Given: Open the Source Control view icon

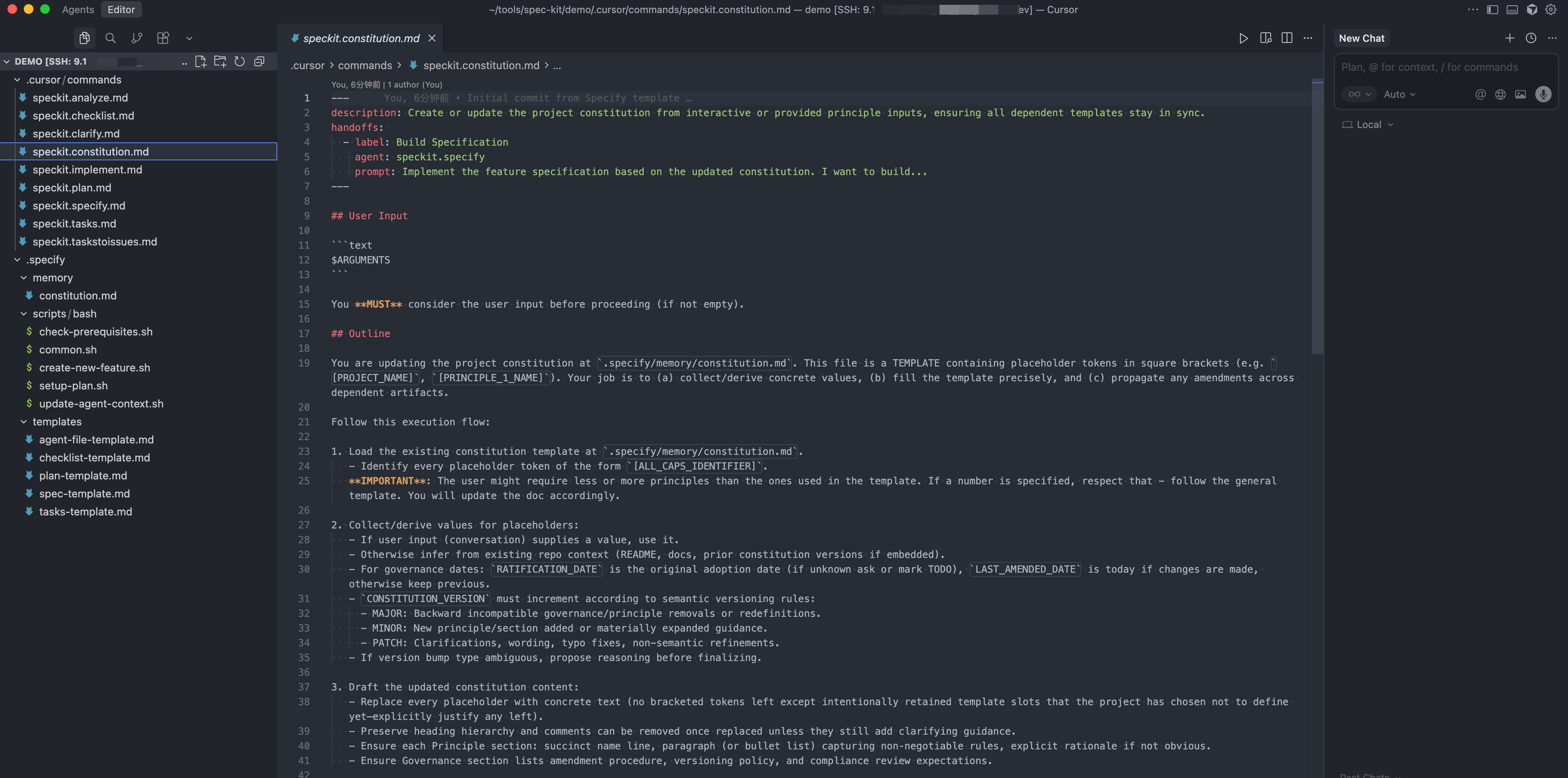Looking at the screenshot, I should coord(136,38).
